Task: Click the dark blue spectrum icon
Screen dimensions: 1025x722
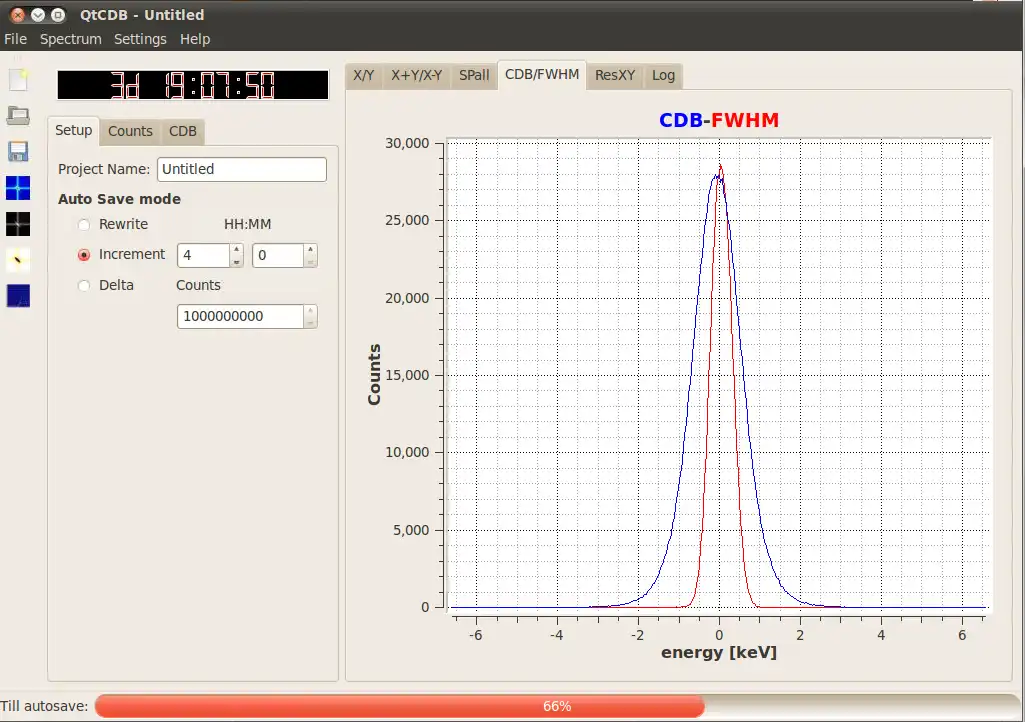Action: [18, 296]
